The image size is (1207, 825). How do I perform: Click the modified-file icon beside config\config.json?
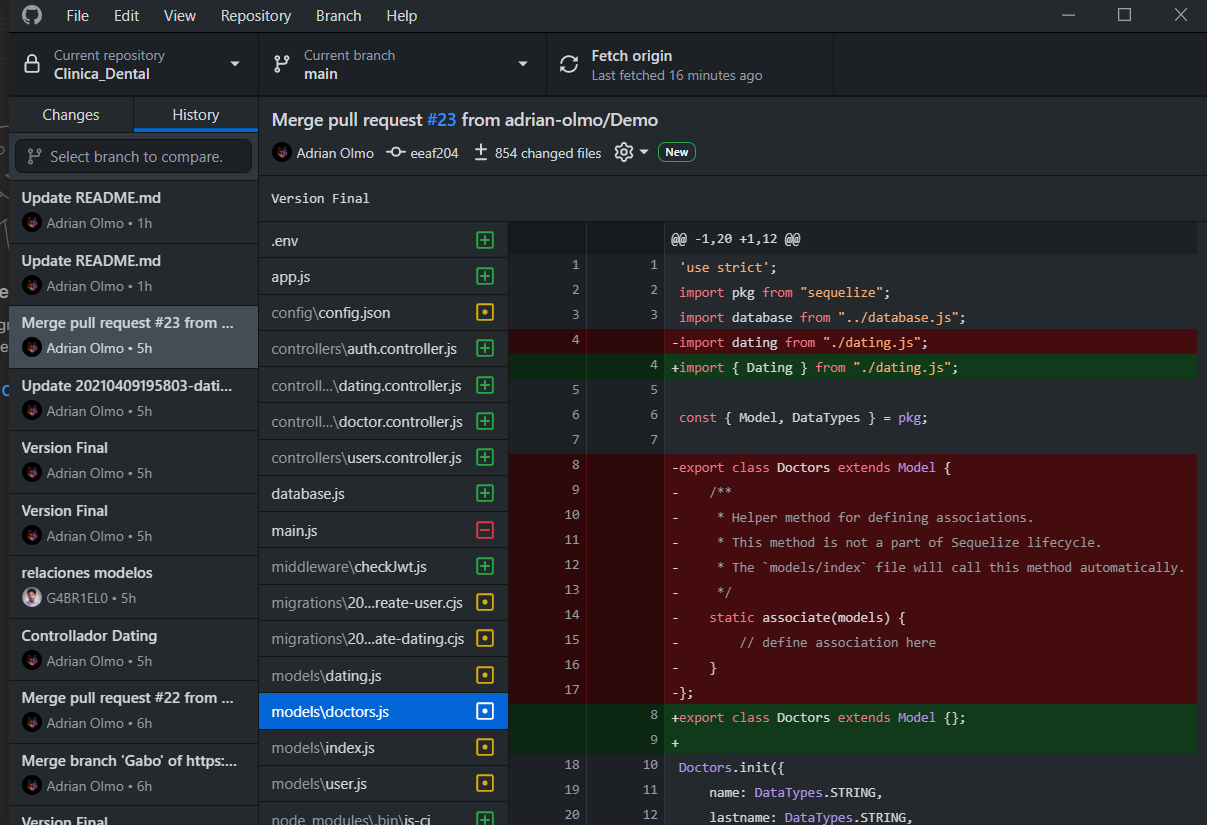tap(485, 312)
